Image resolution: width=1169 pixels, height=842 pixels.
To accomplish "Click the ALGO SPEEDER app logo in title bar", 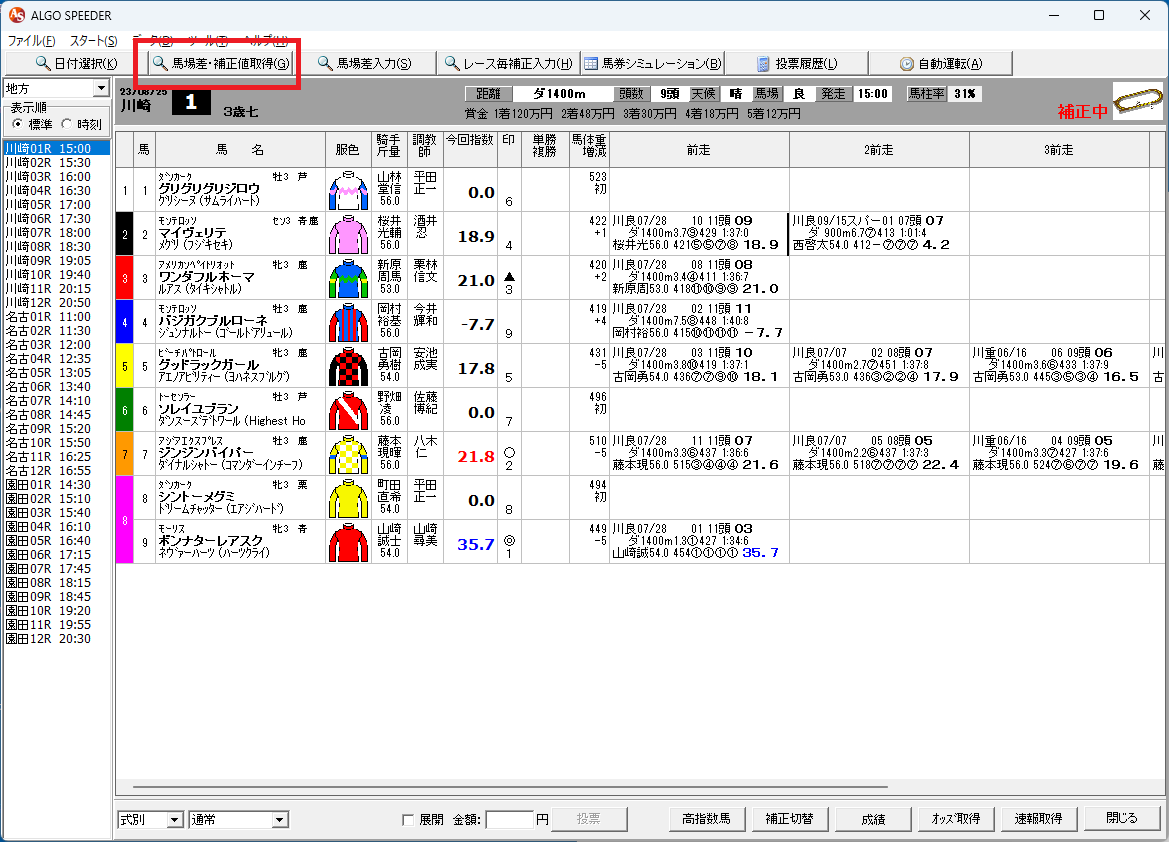I will tap(16, 15).
